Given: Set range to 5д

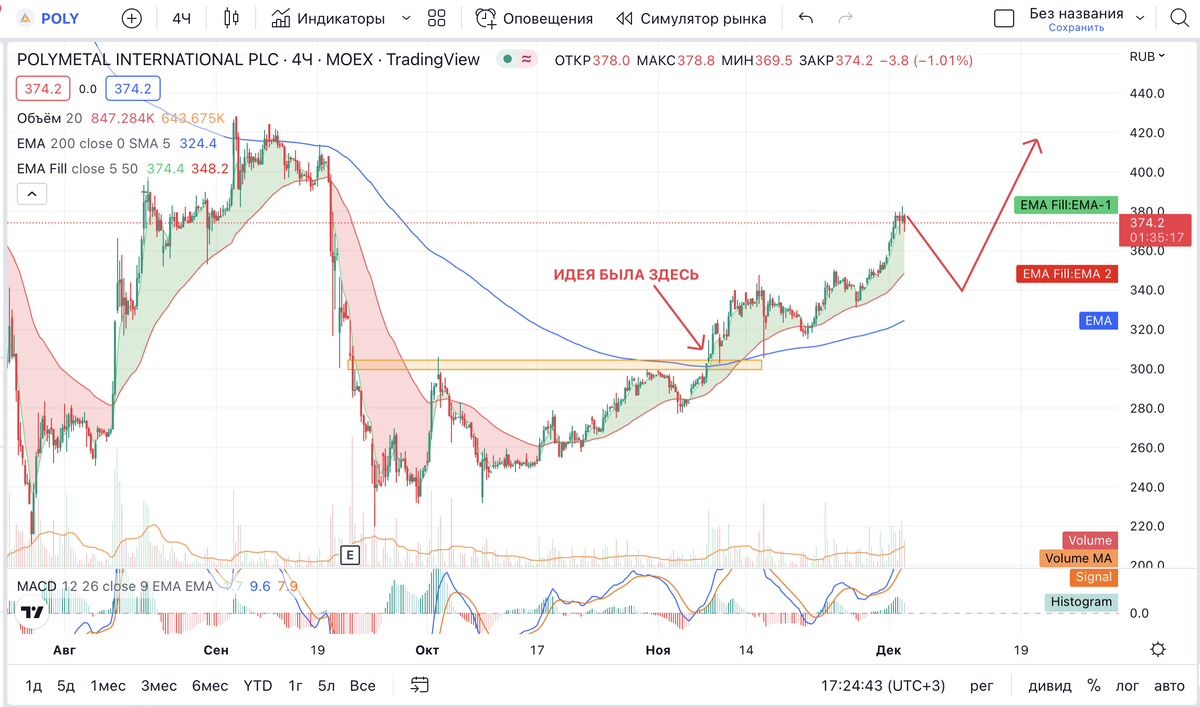Looking at the screenshot, I should pos(66,686).
